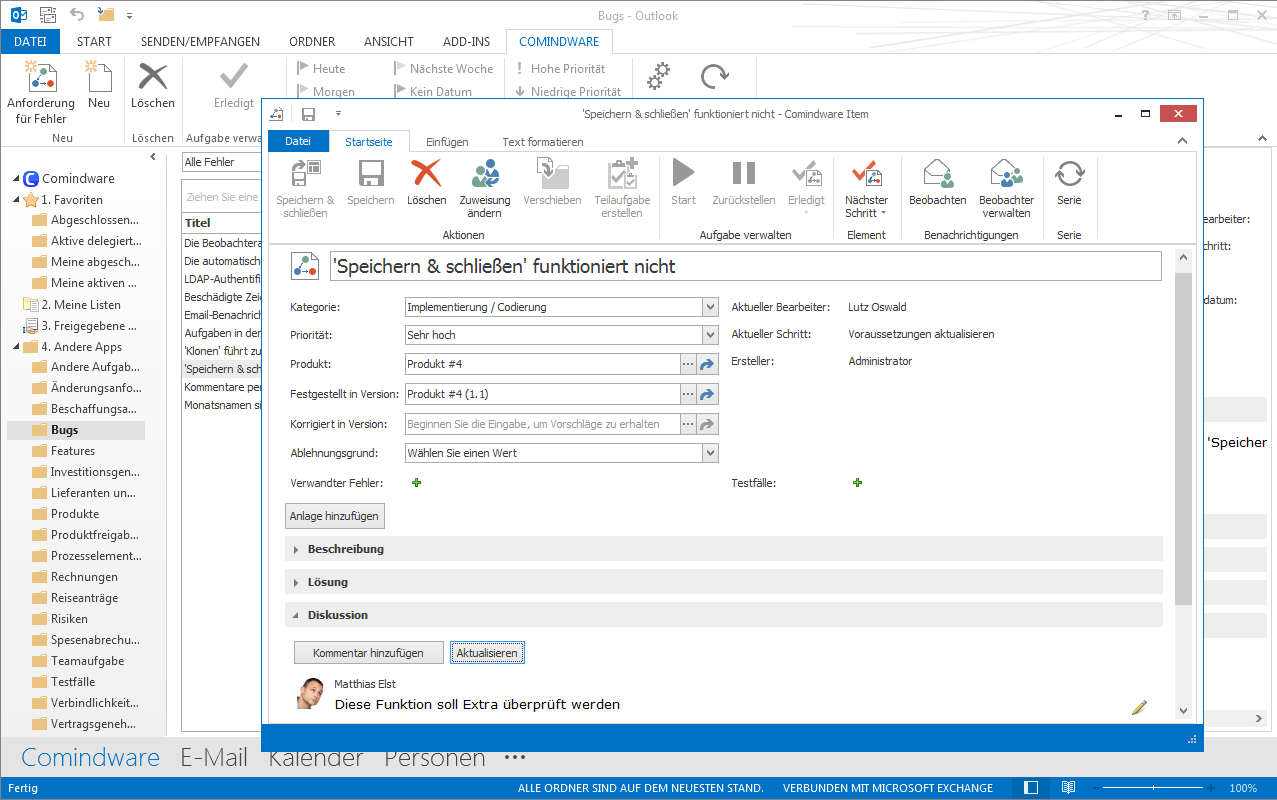Switch to E-Mail navigation

[x=214, y=758]
